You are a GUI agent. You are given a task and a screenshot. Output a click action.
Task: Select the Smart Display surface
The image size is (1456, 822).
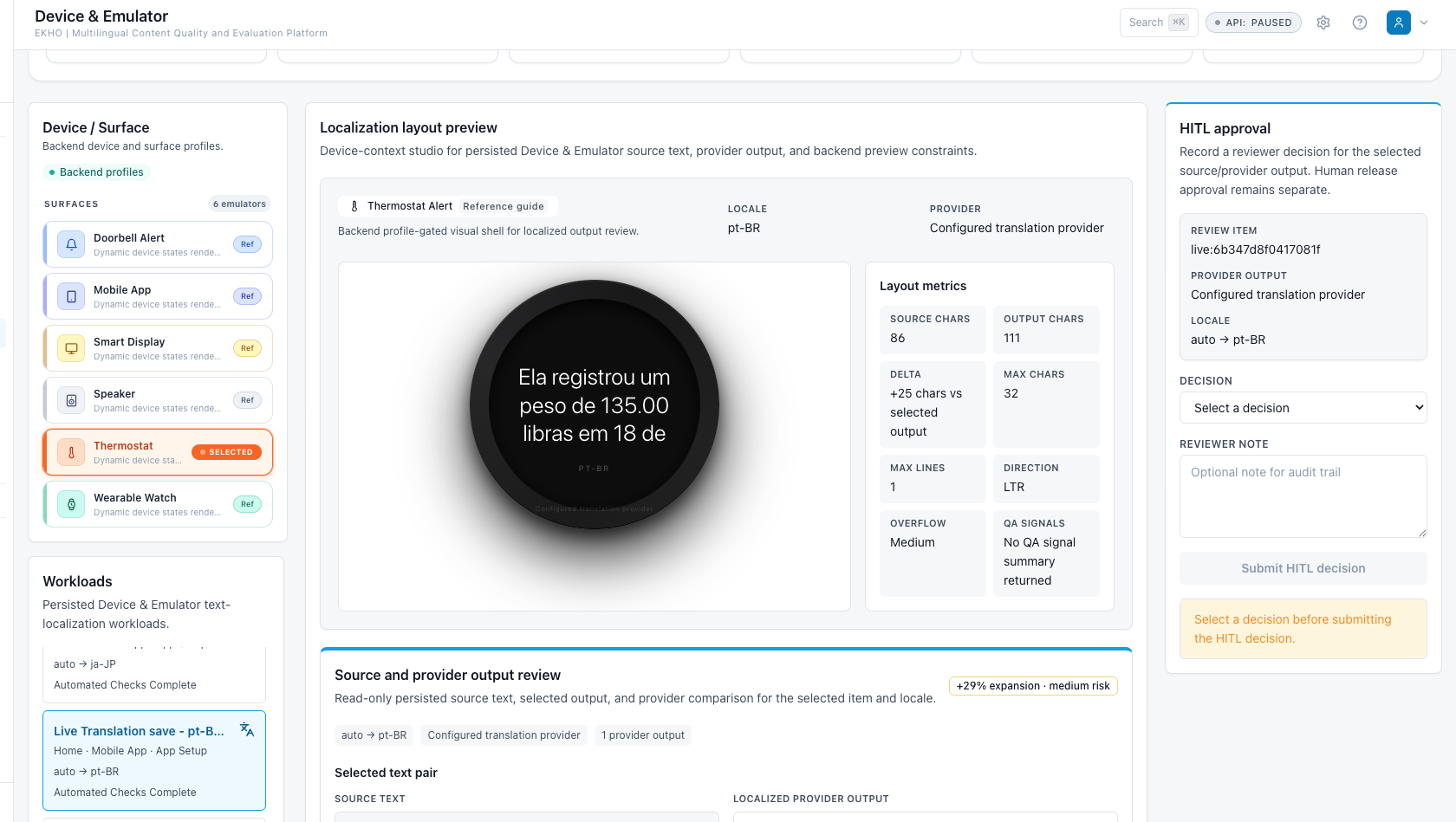coord(158,348)
